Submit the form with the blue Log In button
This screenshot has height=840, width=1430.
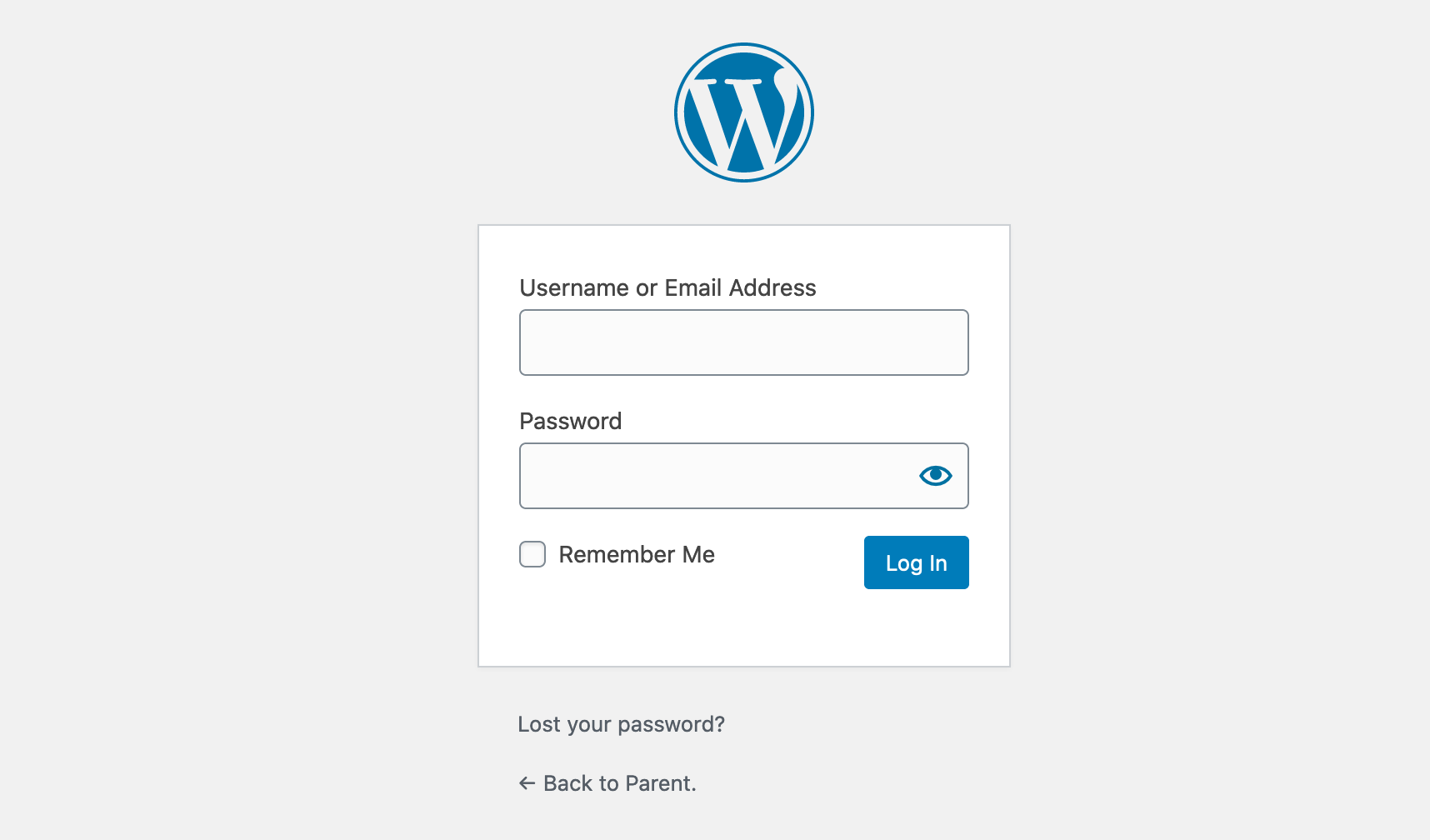coord(916,562)
